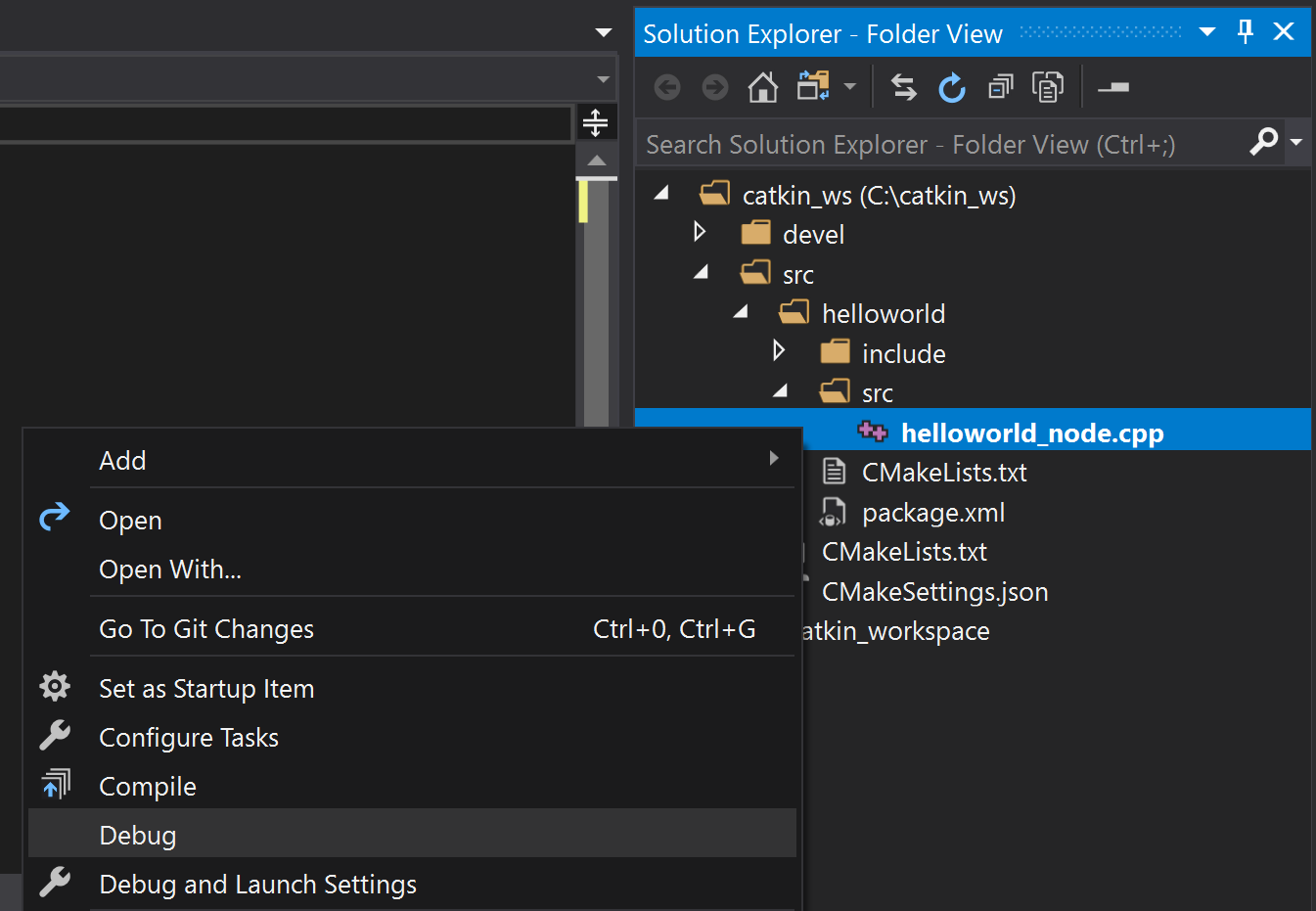The image size is (1316, 911).
Task: Select CMakeSettings.json
Action: click(x=934, y=592)
